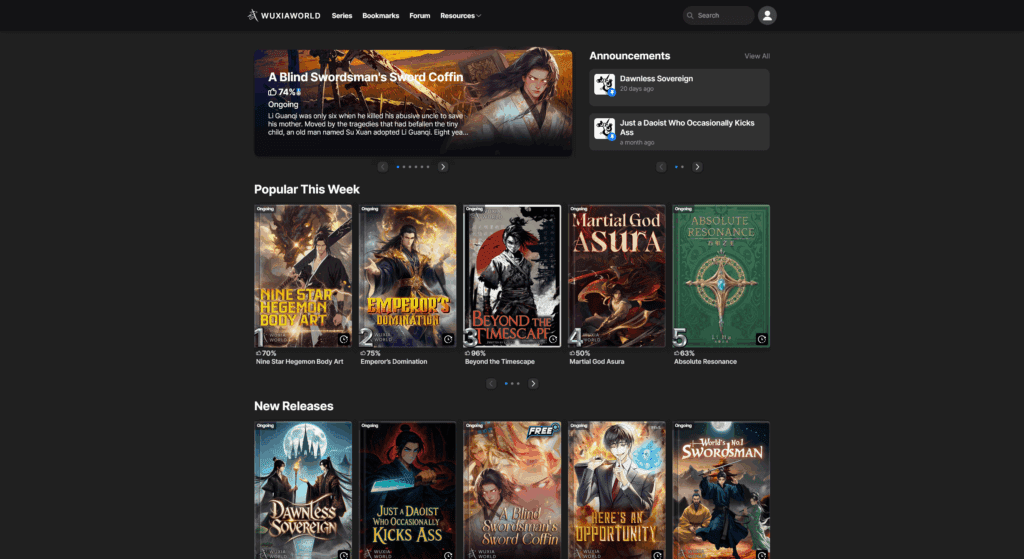The image size is (1024, 559).
Task: Click Ongoing status on featured banner
Action: [x=283, y=104]
